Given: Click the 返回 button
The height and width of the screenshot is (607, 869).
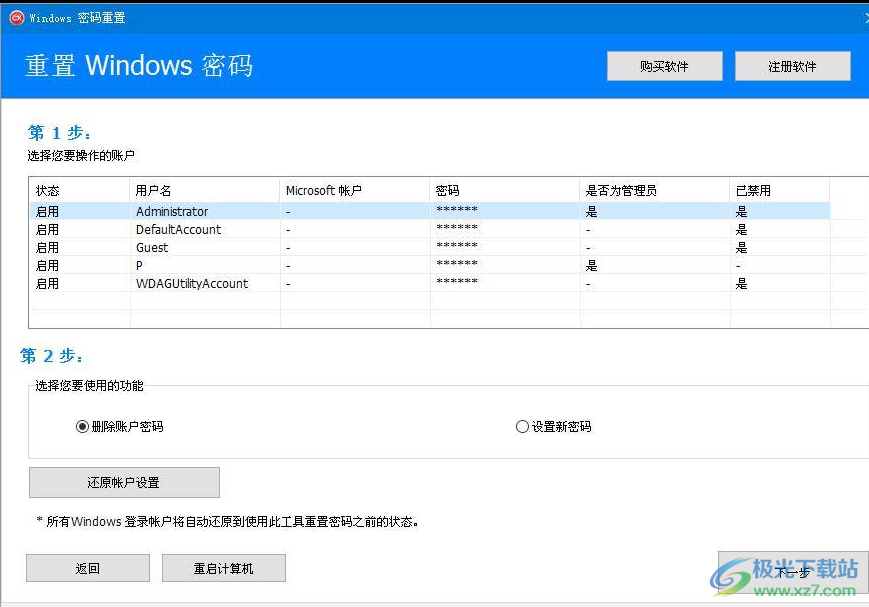Looking at the screenshot, I should pyautogui.click(x=88, y=568).
